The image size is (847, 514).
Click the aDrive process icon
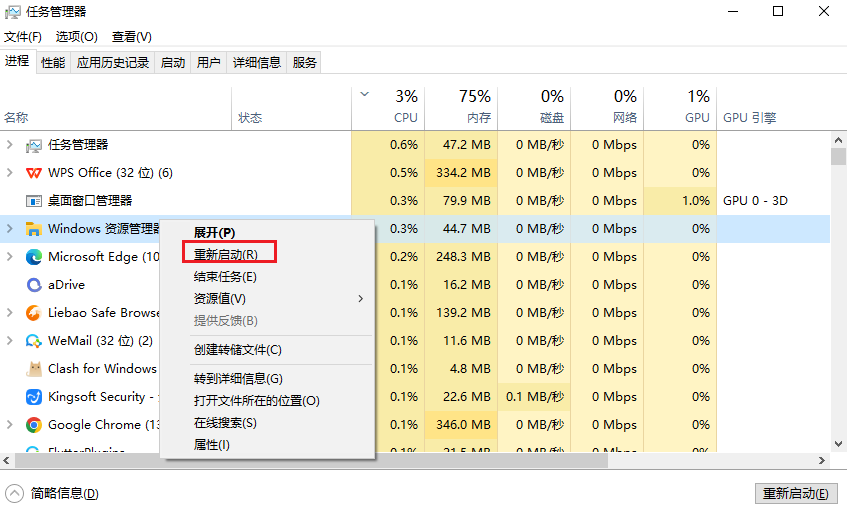33,285
